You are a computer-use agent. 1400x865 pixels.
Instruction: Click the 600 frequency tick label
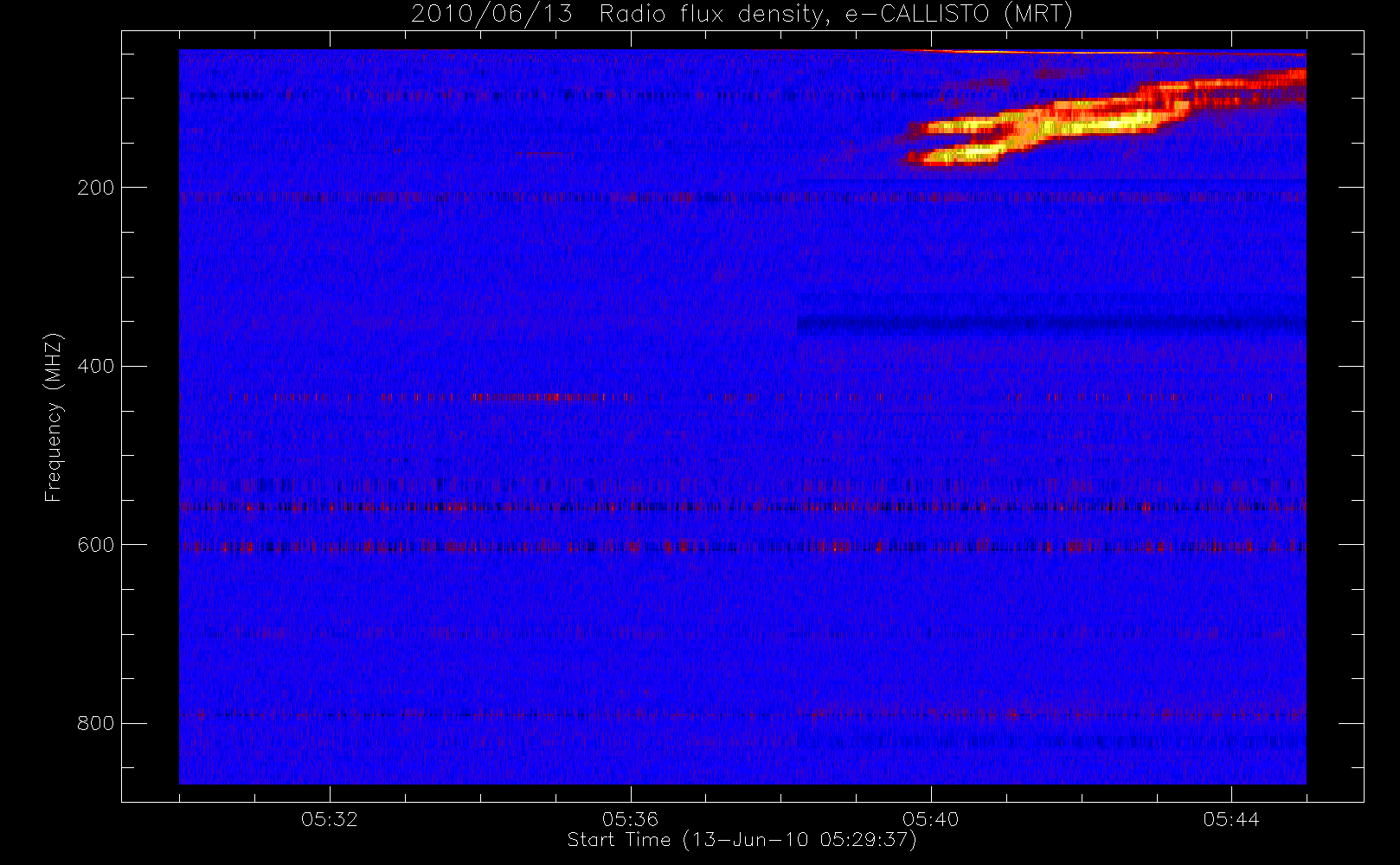[x=95, y=545]
